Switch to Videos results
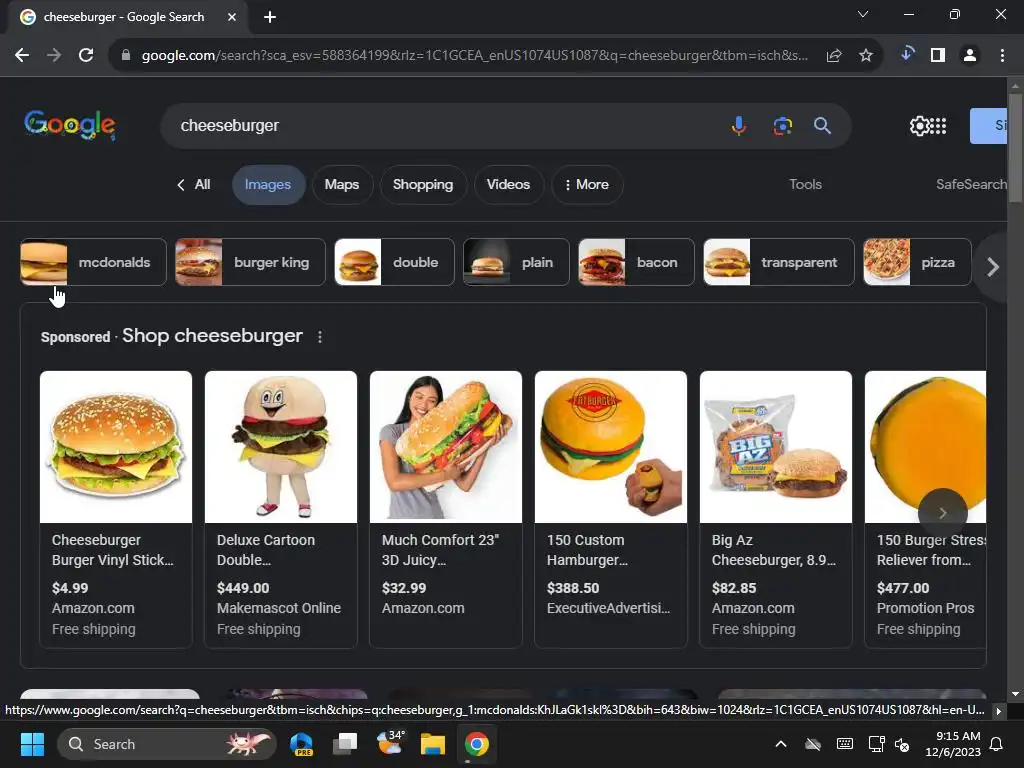Screen dimensions: 1024x768 coord(508,185)
